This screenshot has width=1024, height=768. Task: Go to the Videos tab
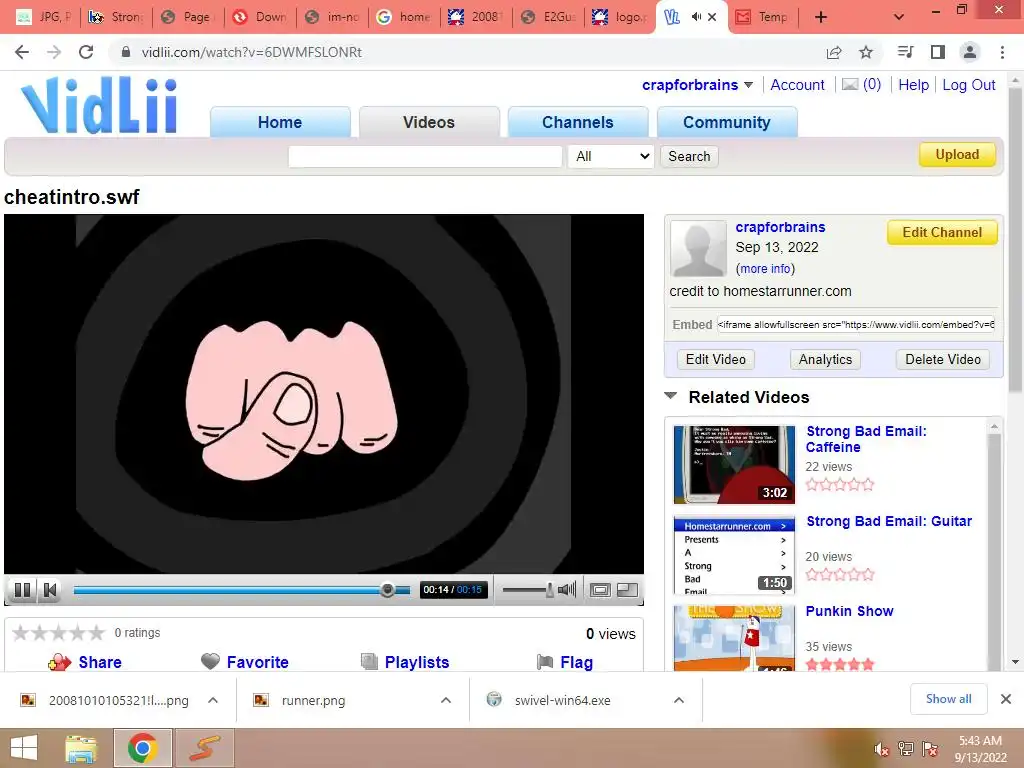429,122
